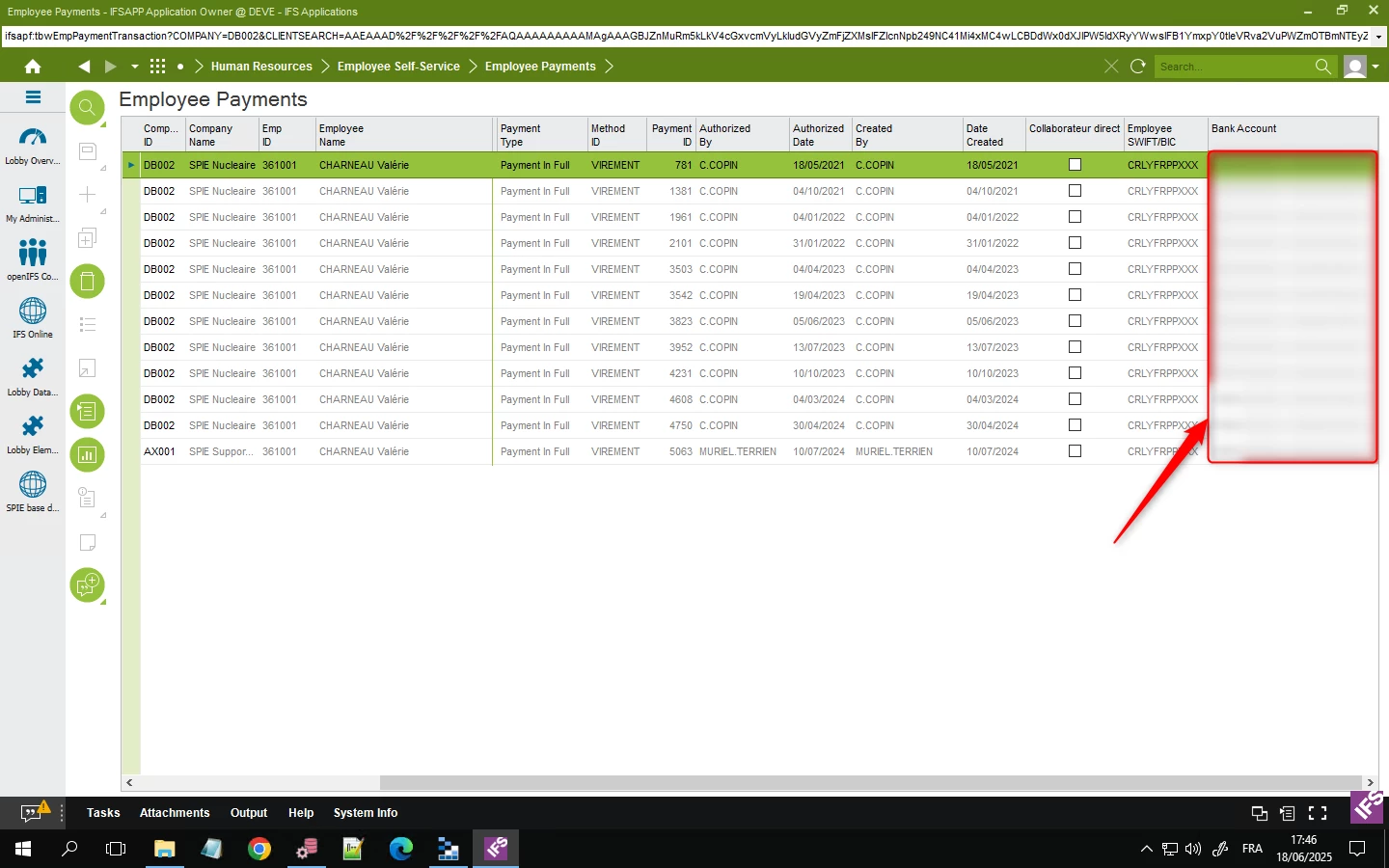Check Collaborateur direct for payment 2101

tap(1075, 243)
